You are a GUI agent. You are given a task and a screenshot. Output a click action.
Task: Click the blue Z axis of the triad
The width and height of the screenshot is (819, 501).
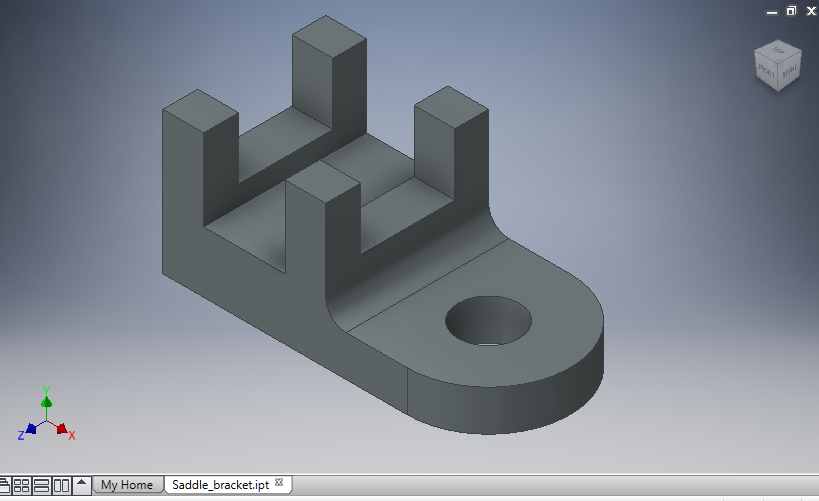tap(29, 430)
